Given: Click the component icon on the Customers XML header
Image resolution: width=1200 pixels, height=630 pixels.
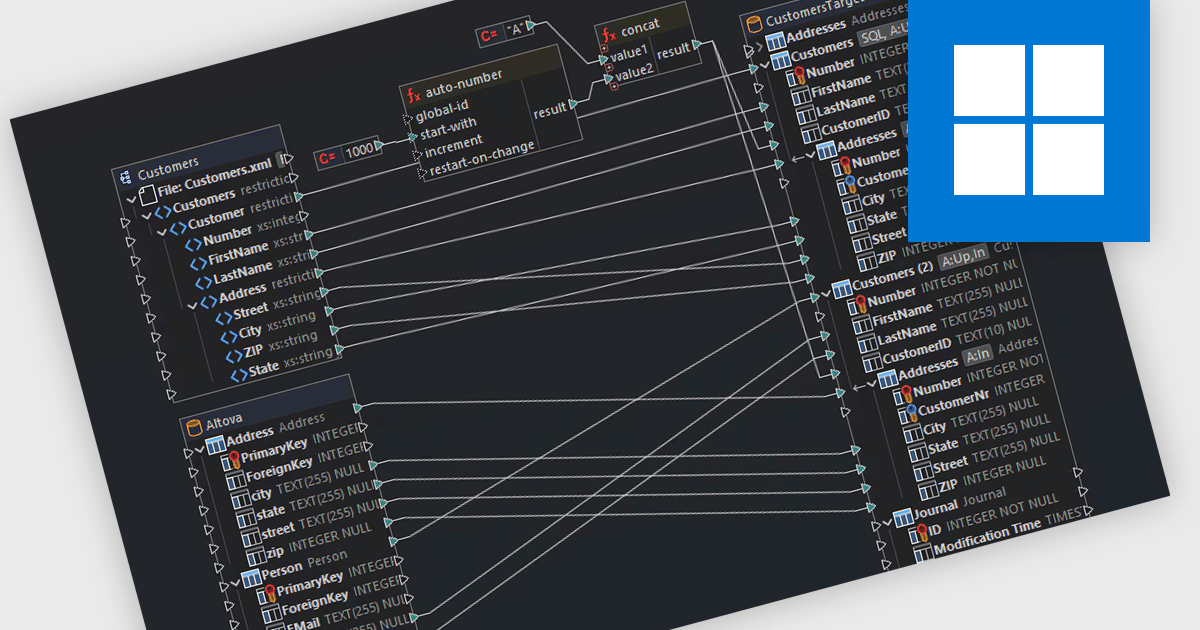Looking at the screenshot, I should (x=126, y=179).
